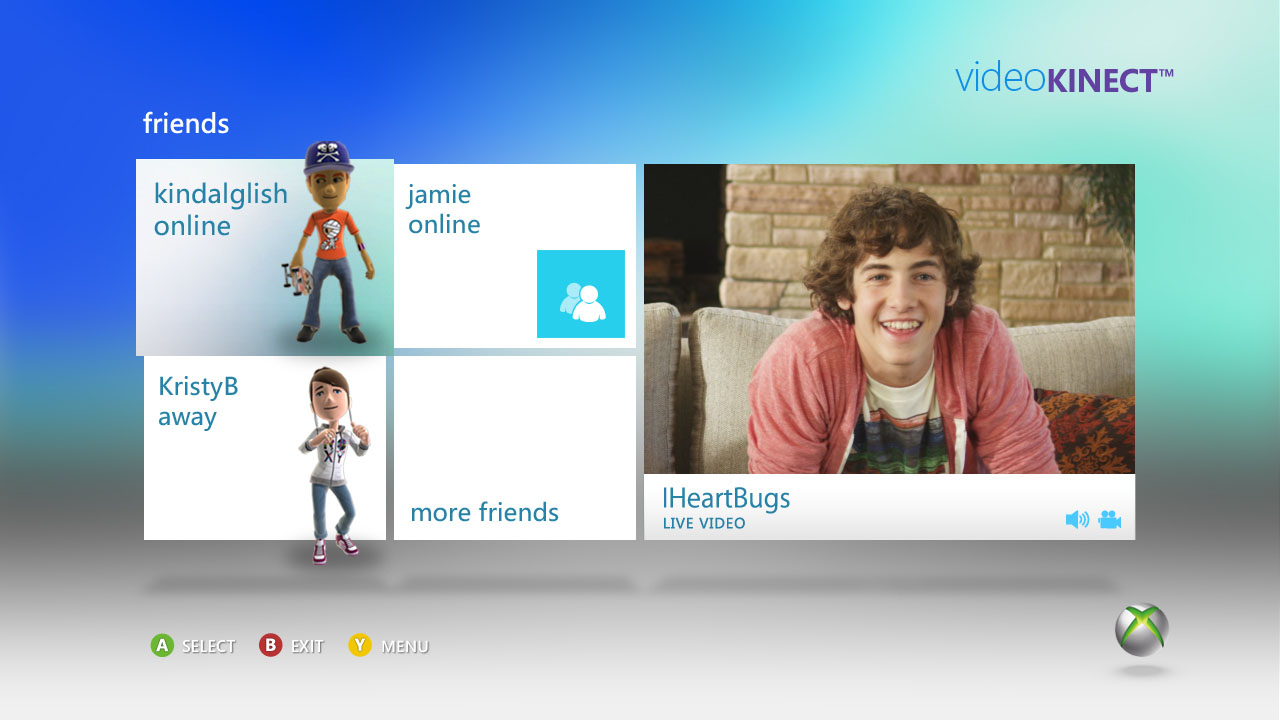The width and height of the screenshot is (1280, 720).
Task: Click the SELECT label
Action: (x=208, y=646)
